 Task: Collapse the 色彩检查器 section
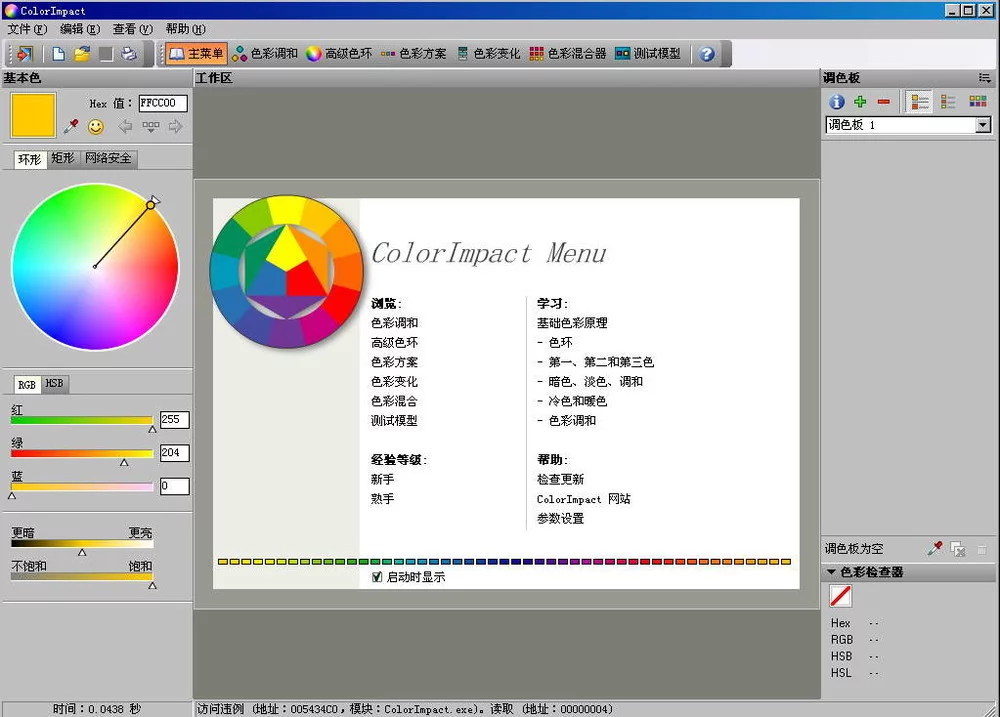831,572
